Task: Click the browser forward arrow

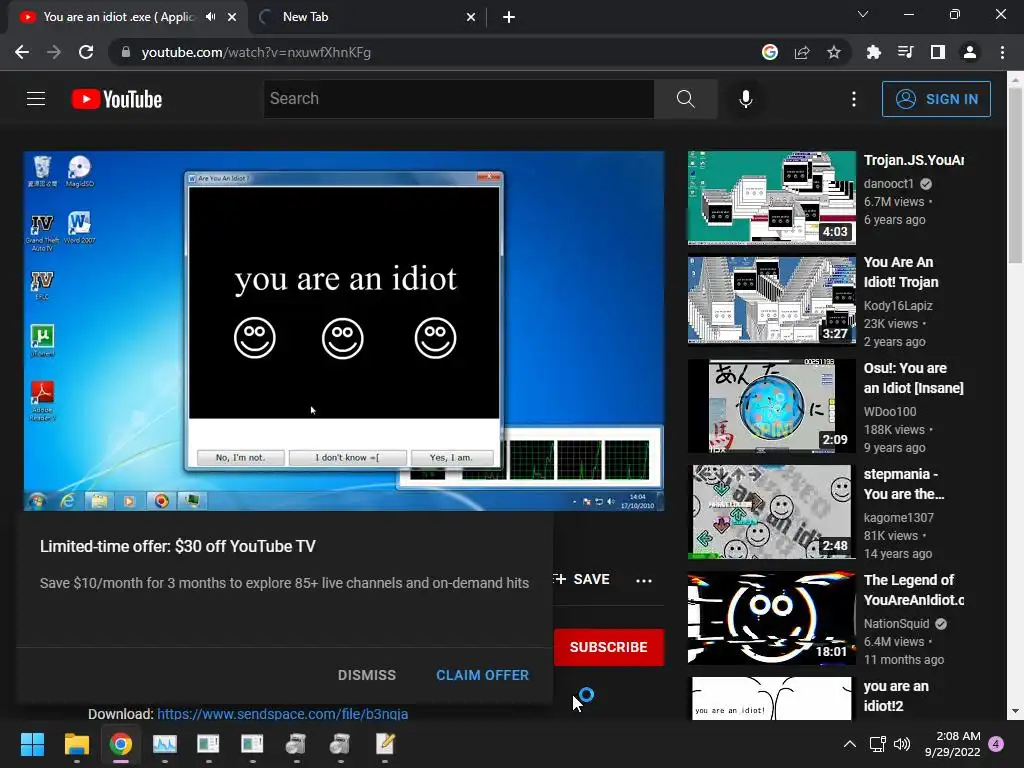Action: (54, 52)
